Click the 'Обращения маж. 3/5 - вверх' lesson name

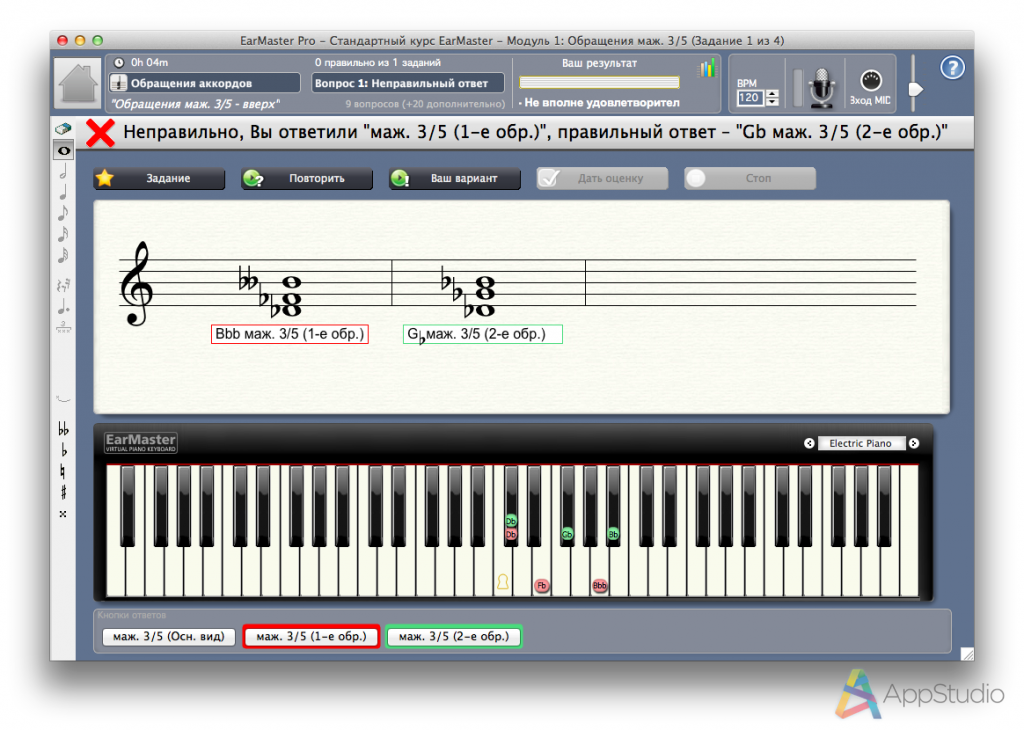point(195,104)
